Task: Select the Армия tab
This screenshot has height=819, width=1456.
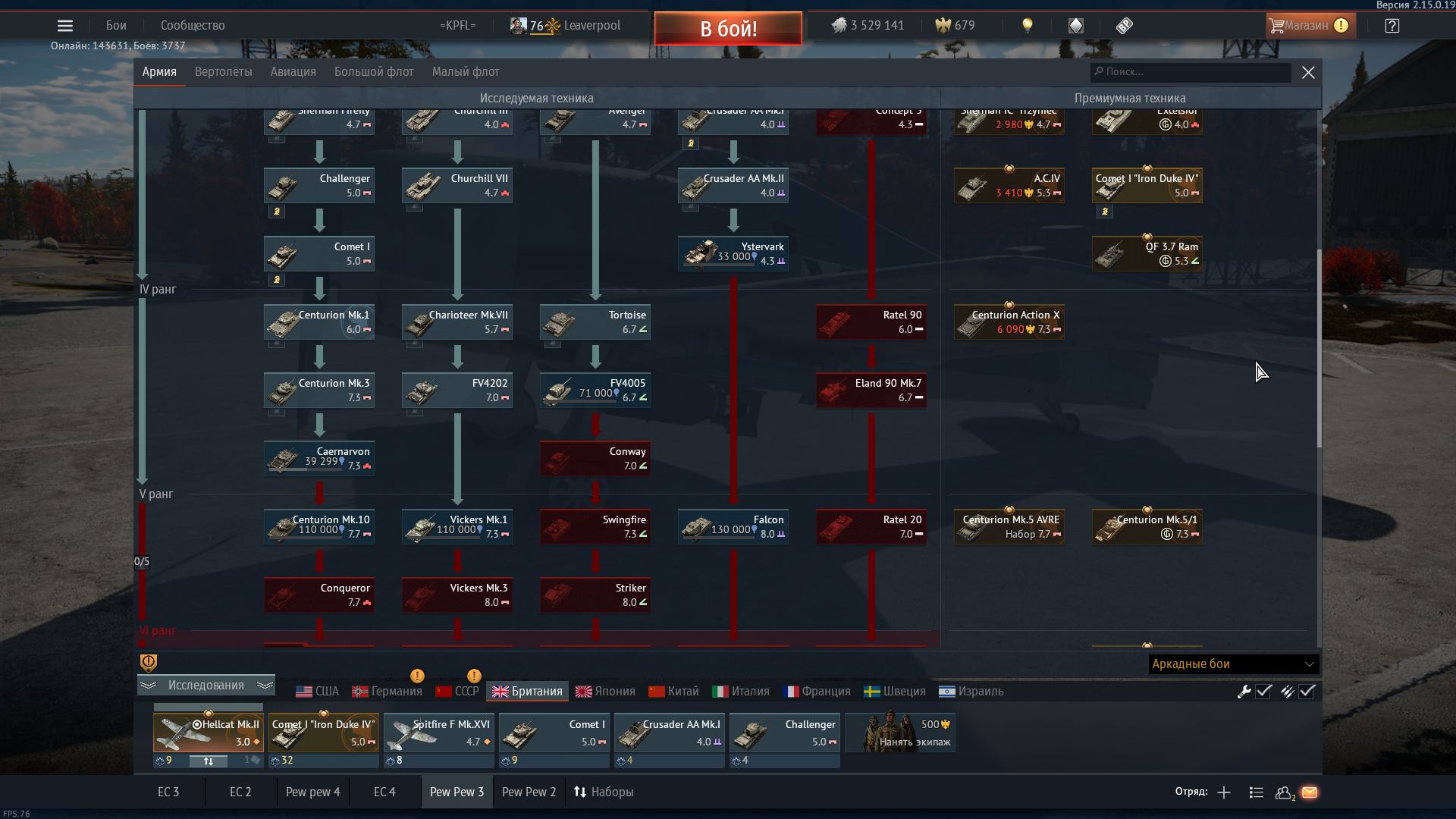Action: pyautogui.click(x=159, y=72)
